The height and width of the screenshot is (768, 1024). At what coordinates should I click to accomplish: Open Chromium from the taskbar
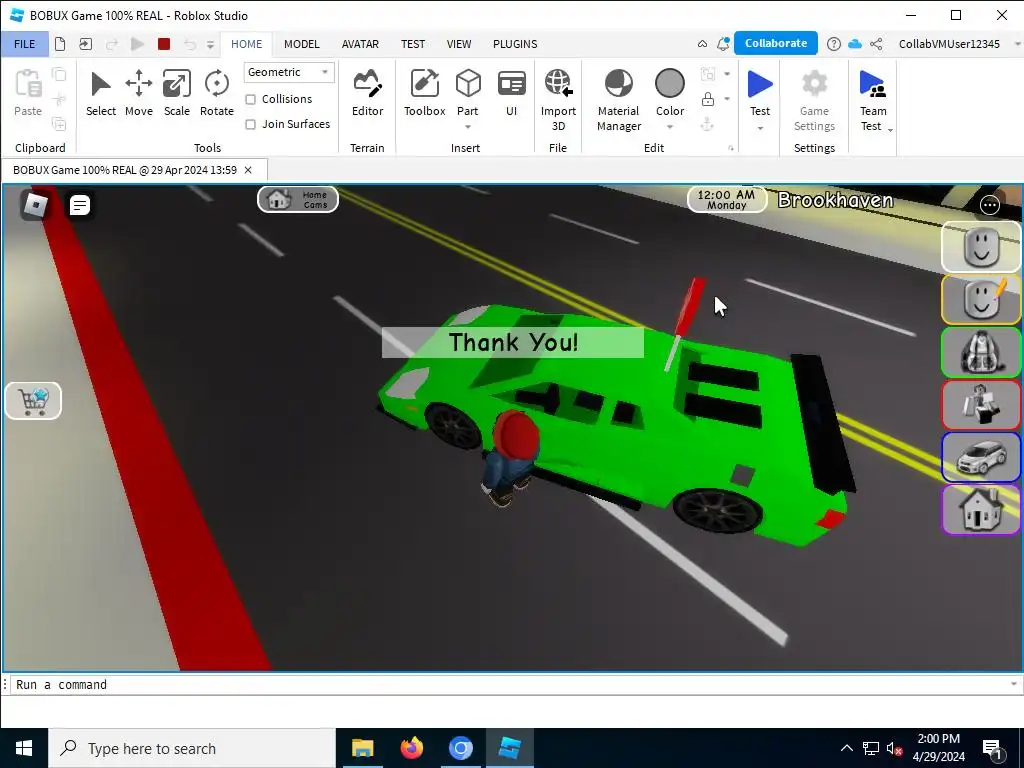(x=460, y=748)
